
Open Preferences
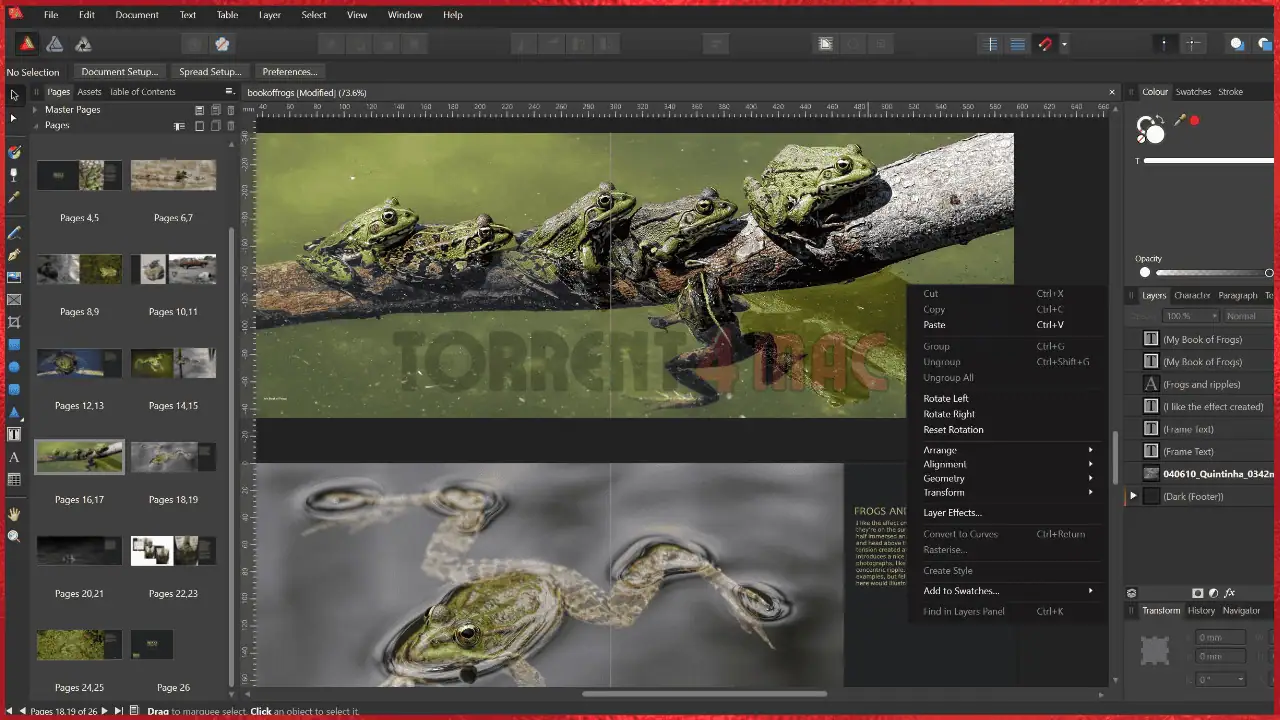click(x=289, y=71)
